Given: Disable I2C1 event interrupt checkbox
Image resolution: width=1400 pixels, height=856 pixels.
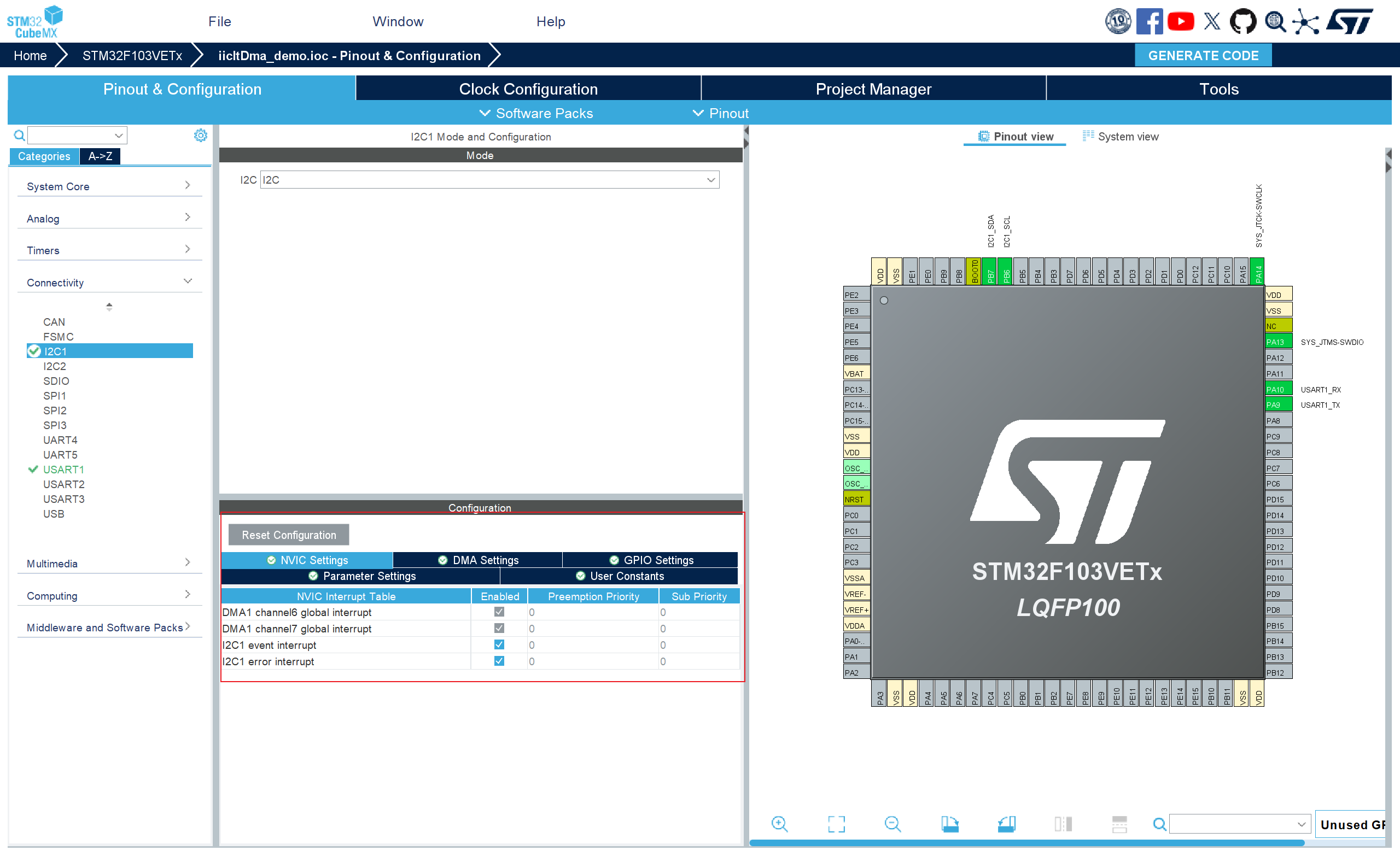Looking at the screenshot, I should tap(499, 644).
